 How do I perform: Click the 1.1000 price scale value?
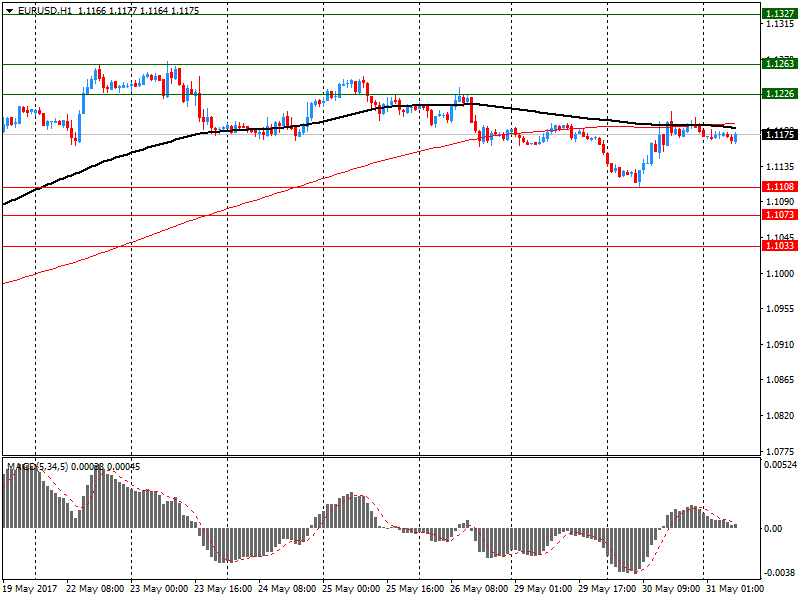[x=780, y=274]
